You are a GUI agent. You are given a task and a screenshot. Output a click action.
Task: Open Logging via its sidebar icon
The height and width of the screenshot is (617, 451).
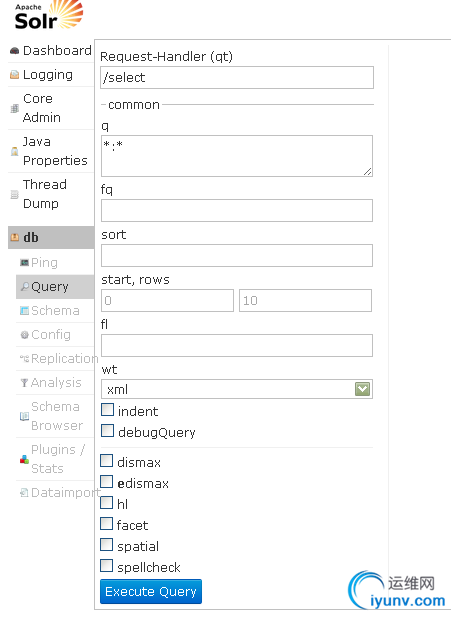tap(15, 75)
